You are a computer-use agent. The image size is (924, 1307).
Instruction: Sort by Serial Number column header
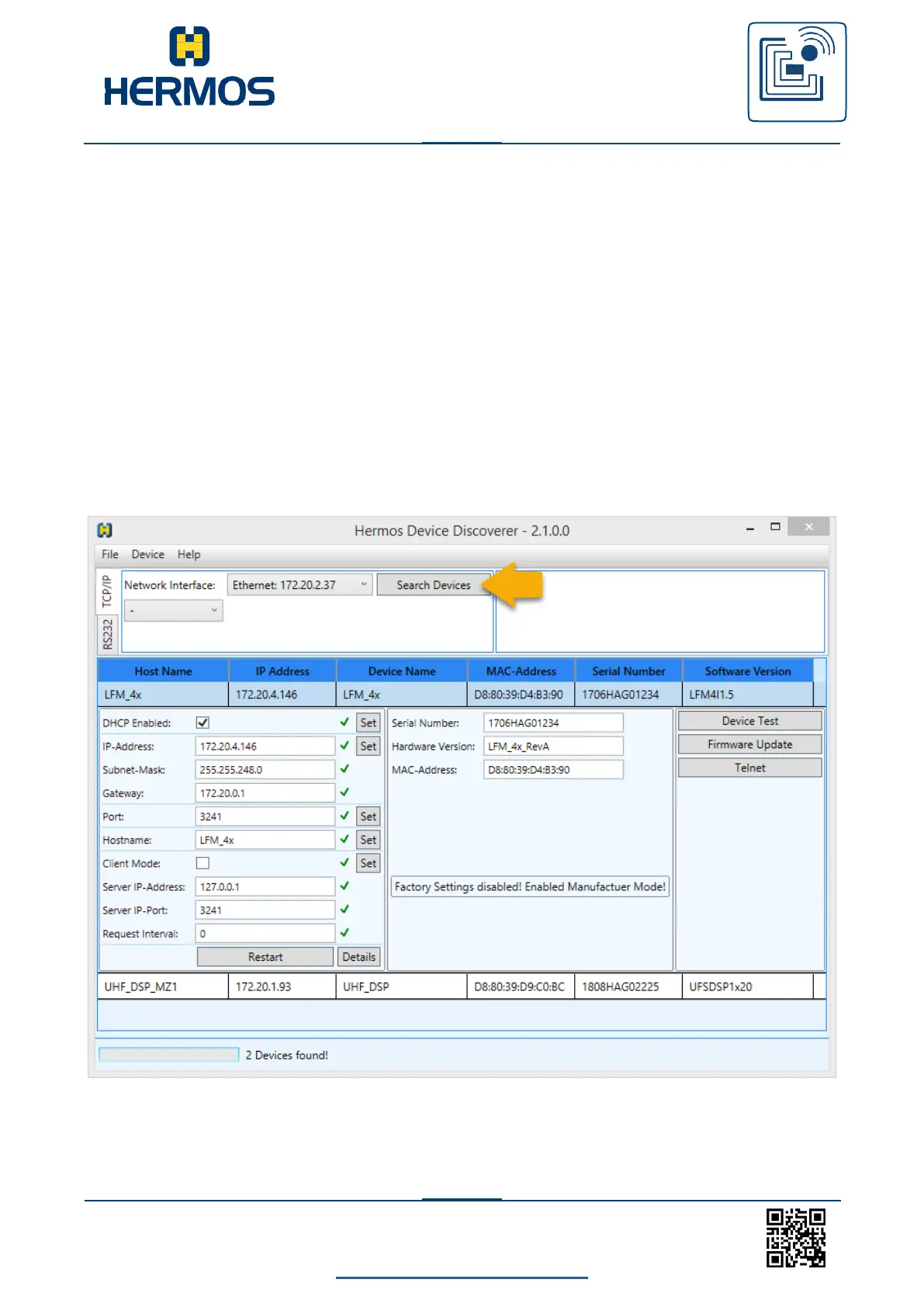628,671
